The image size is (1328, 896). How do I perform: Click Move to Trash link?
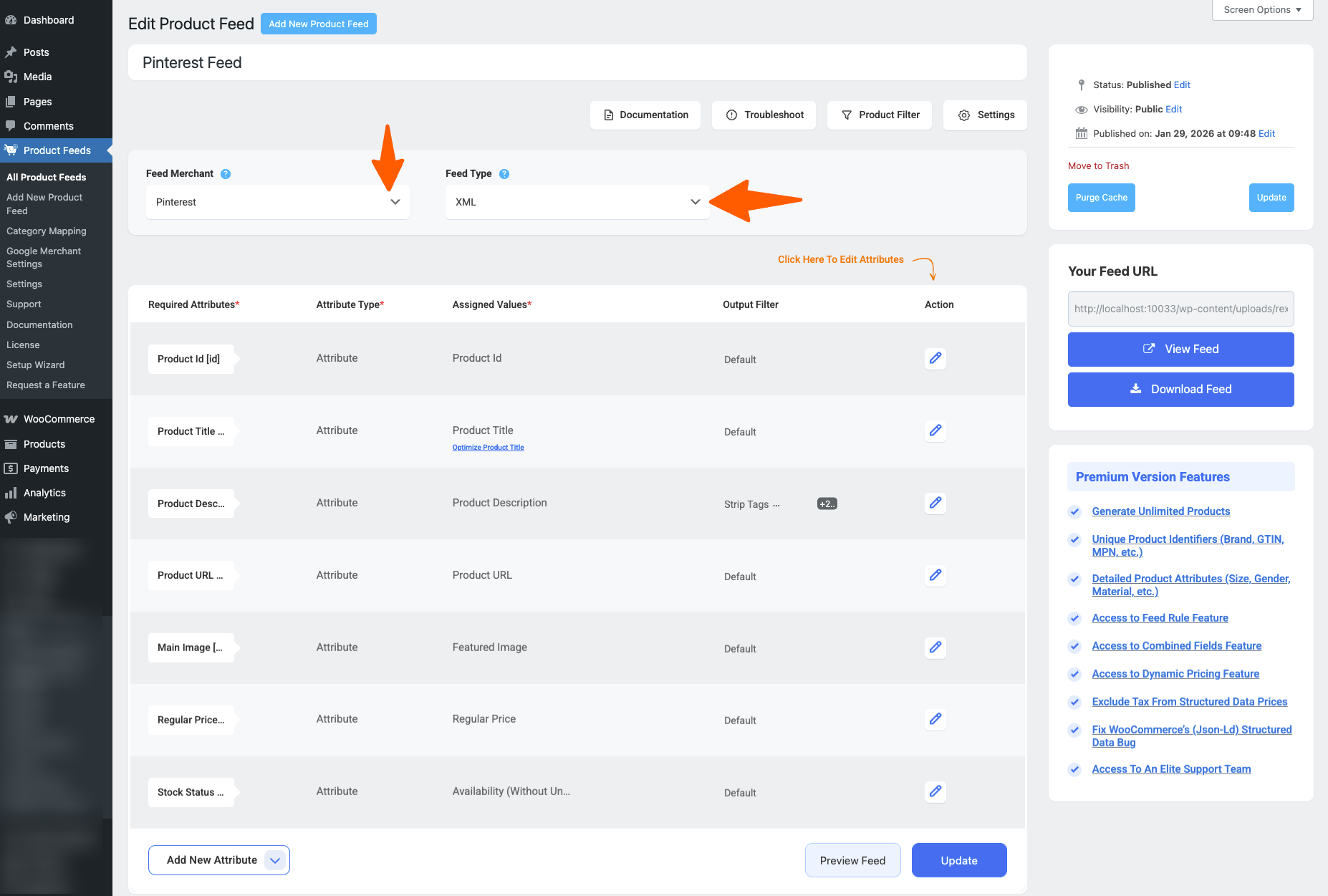1098,166
